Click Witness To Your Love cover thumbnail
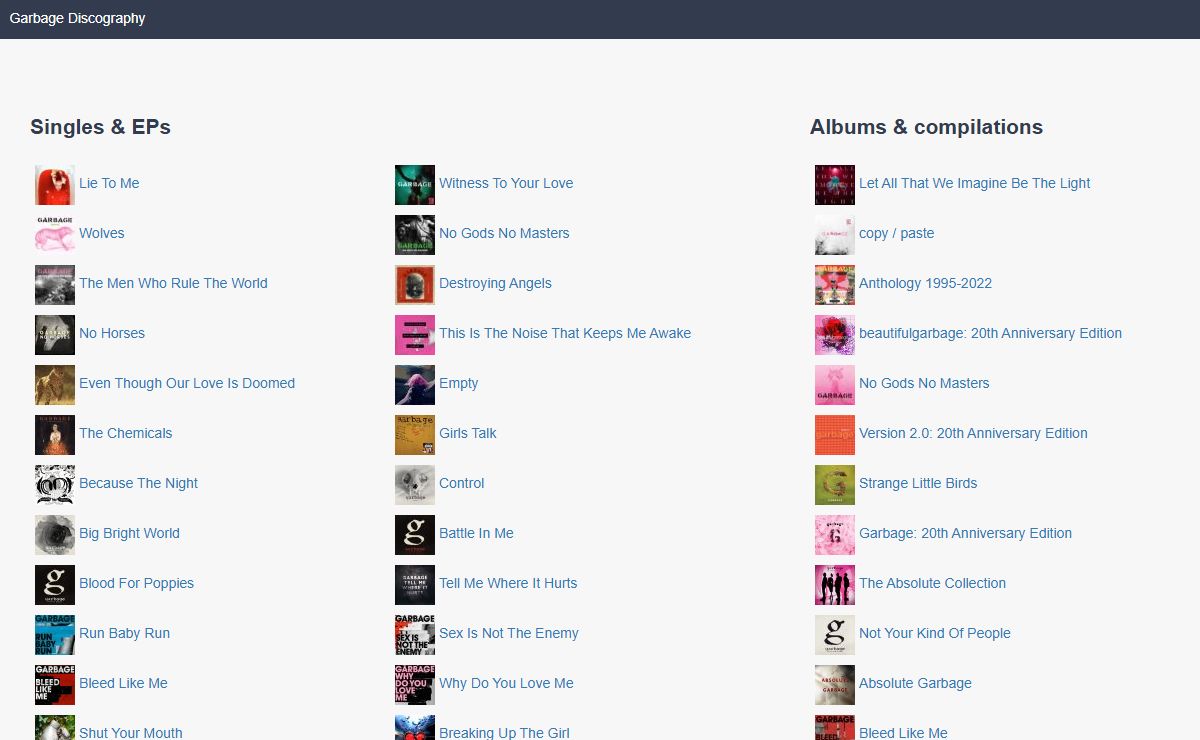Image resolution: width=1200 pixels, height=740 pixels. coord(415,185)
